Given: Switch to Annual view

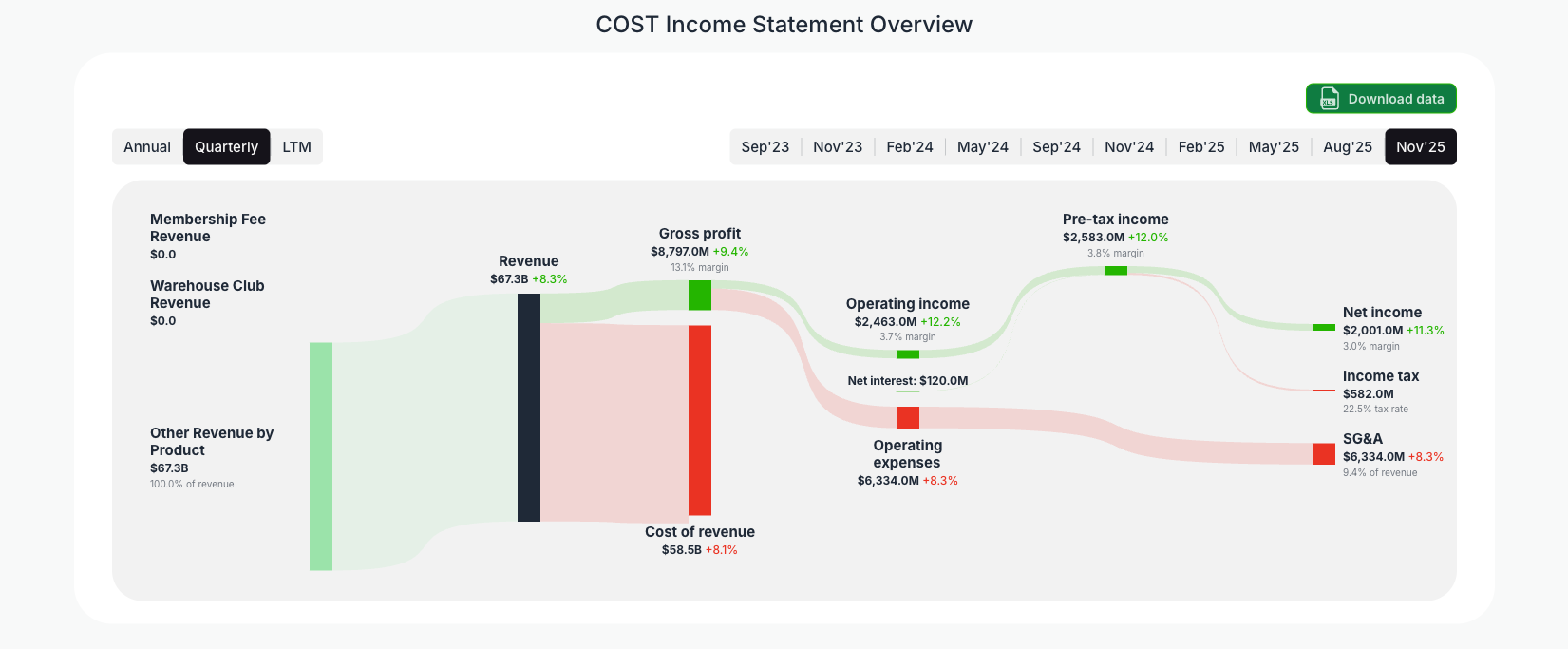Looking at the screenshot, I should [x=147, y=147].
